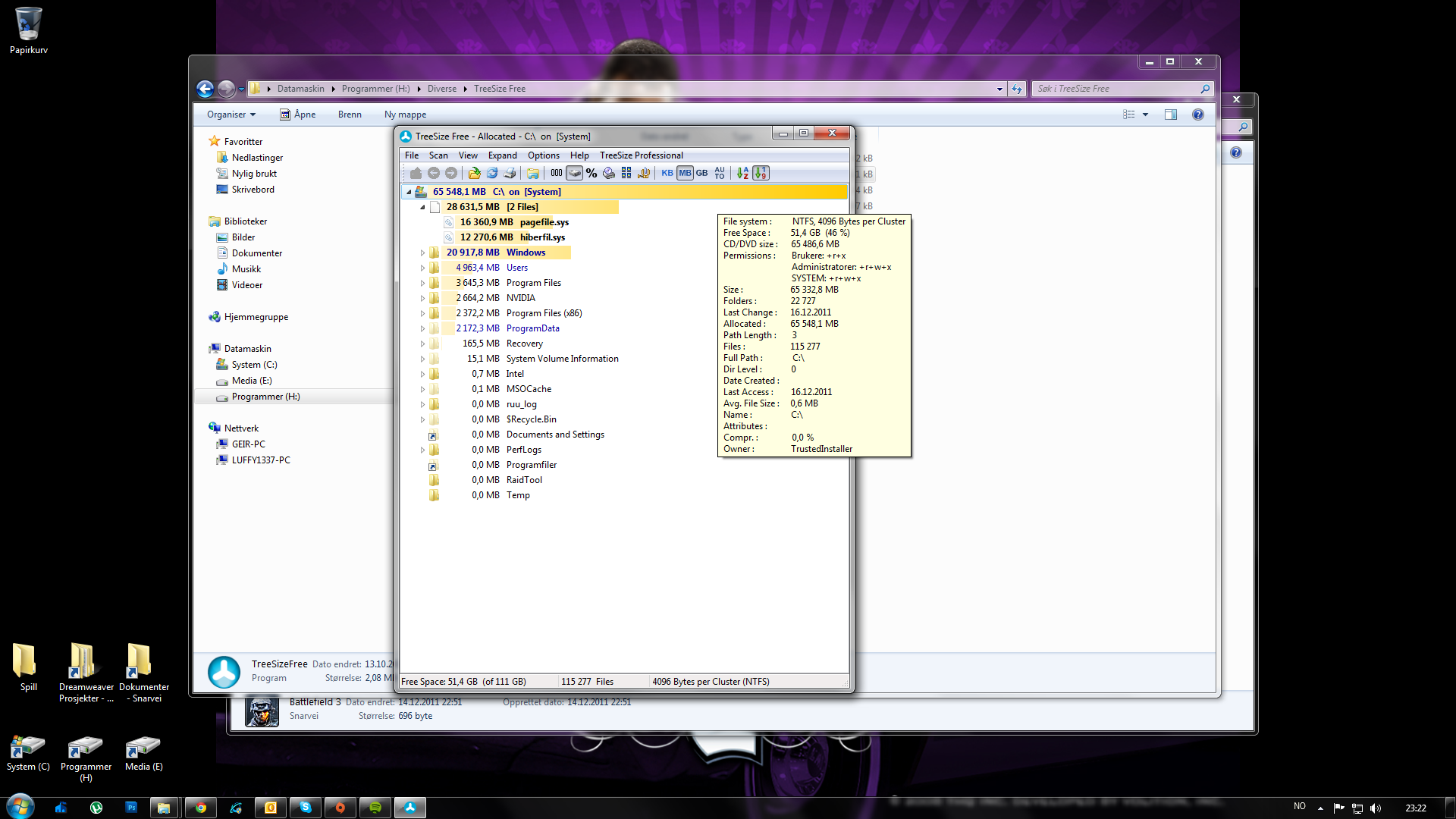Open the Scan menu
Viewport: 1456px width, 819px height.
(x=438, y=155)
